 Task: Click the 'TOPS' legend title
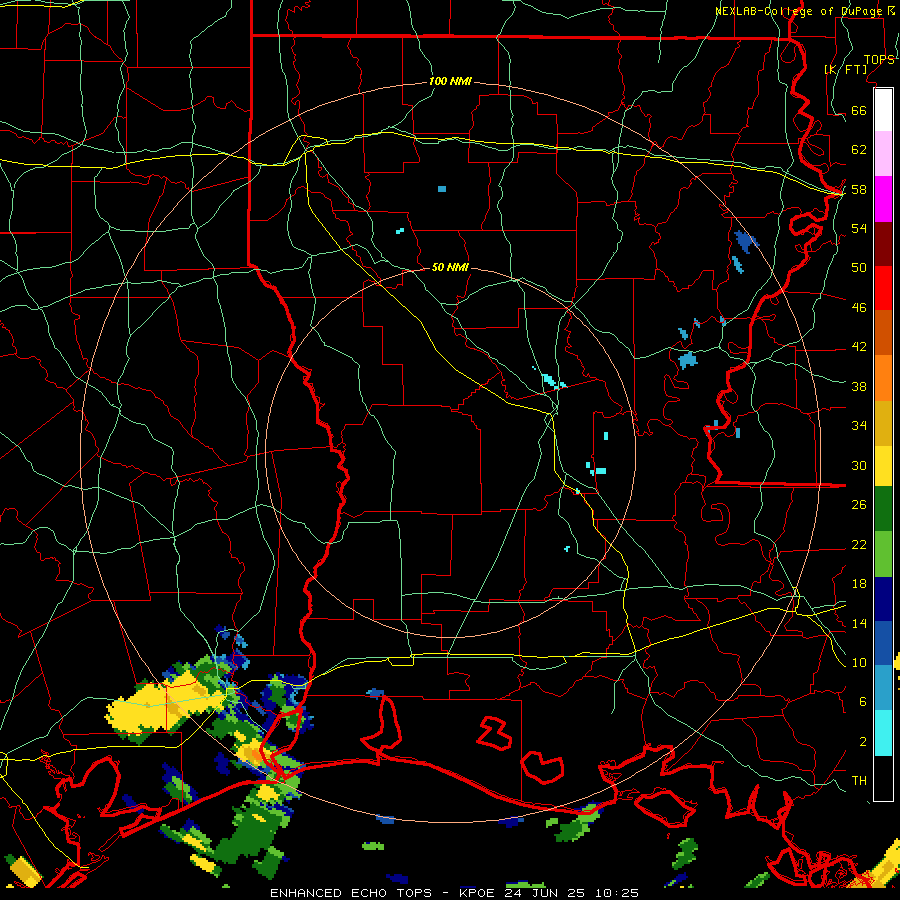click(879, 60)
